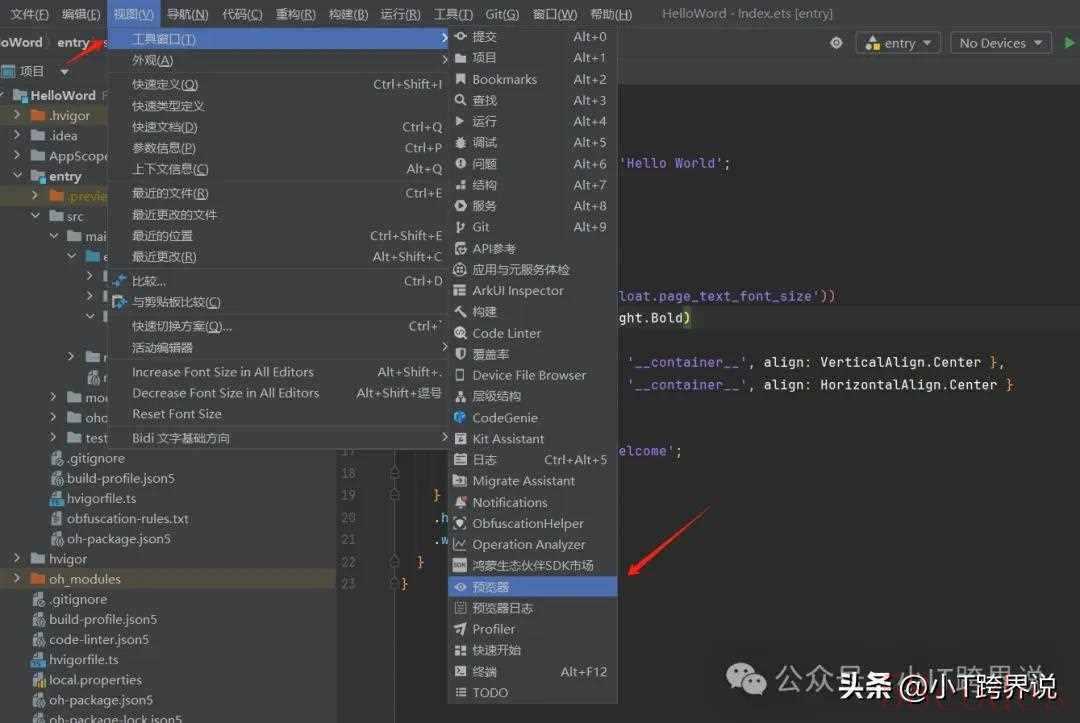This screenshot has width=1080, height=723.
Task: Click the Operation Analyzer chart icon
Action: point(461,545)
